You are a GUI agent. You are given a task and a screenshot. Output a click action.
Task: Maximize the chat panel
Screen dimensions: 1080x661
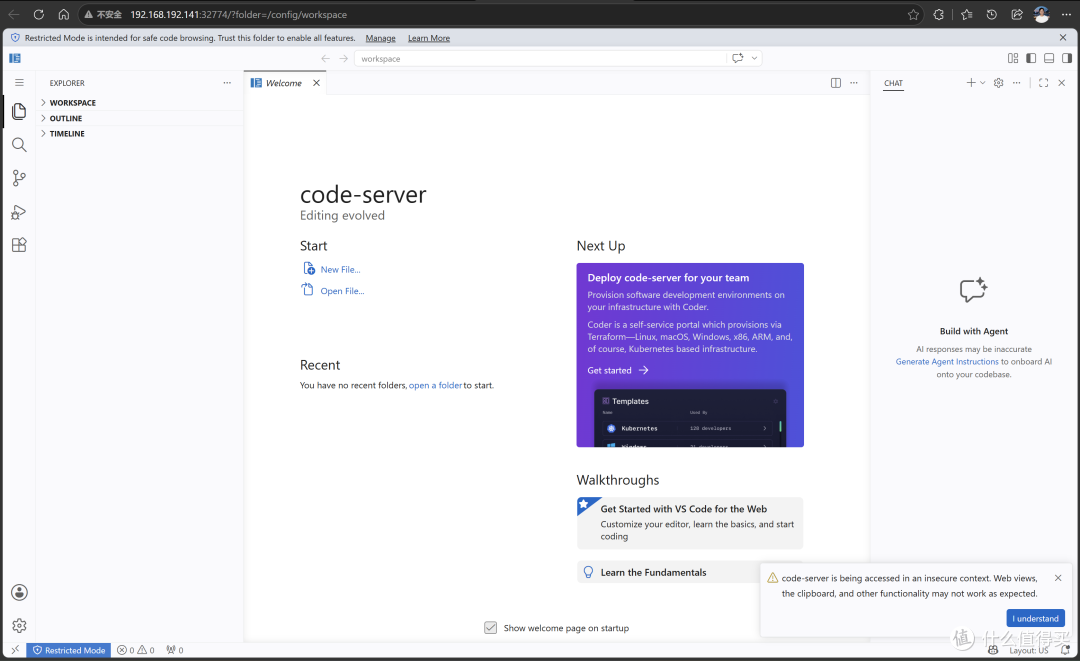click(x=1043, y=83)
